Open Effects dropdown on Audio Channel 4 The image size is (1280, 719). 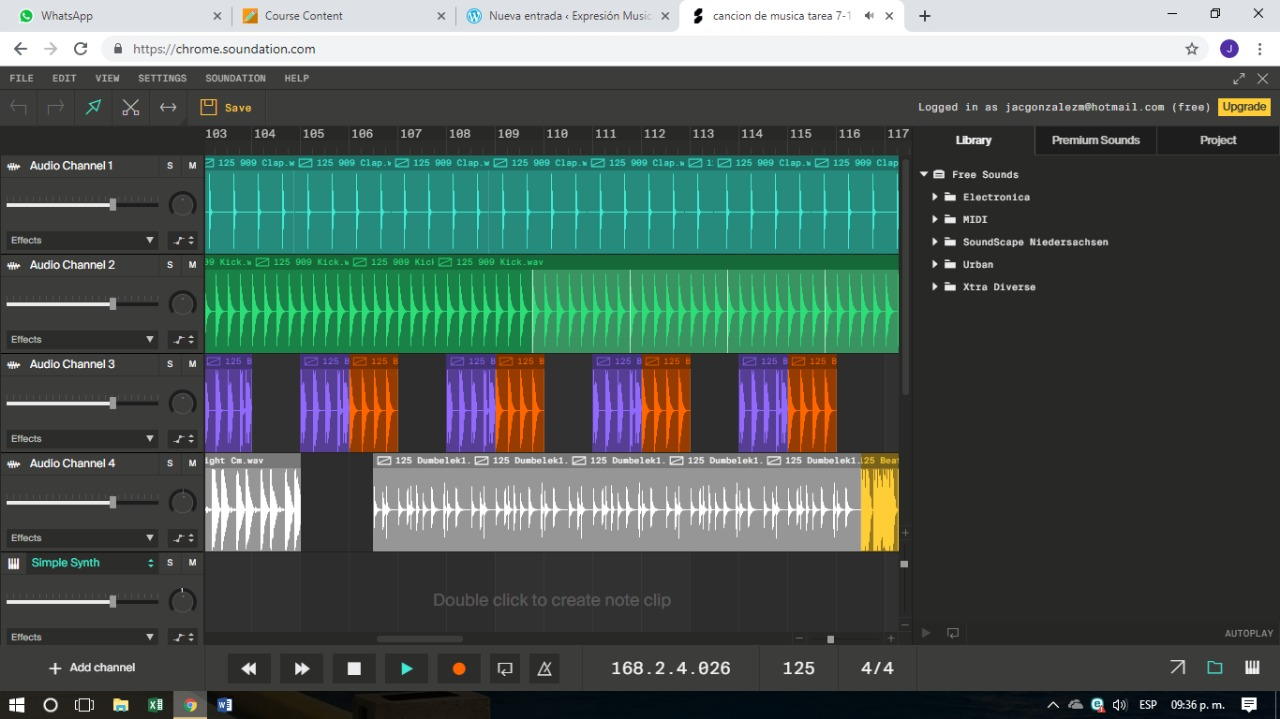coord(82,538)
